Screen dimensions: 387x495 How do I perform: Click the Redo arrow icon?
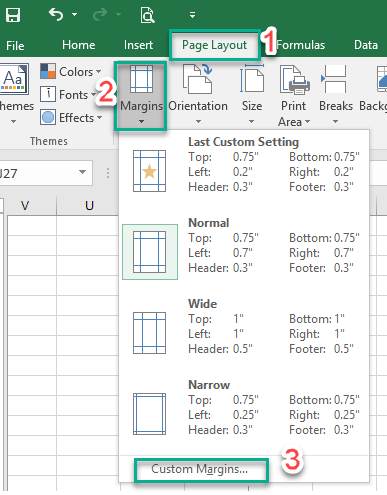coord(100,15)
